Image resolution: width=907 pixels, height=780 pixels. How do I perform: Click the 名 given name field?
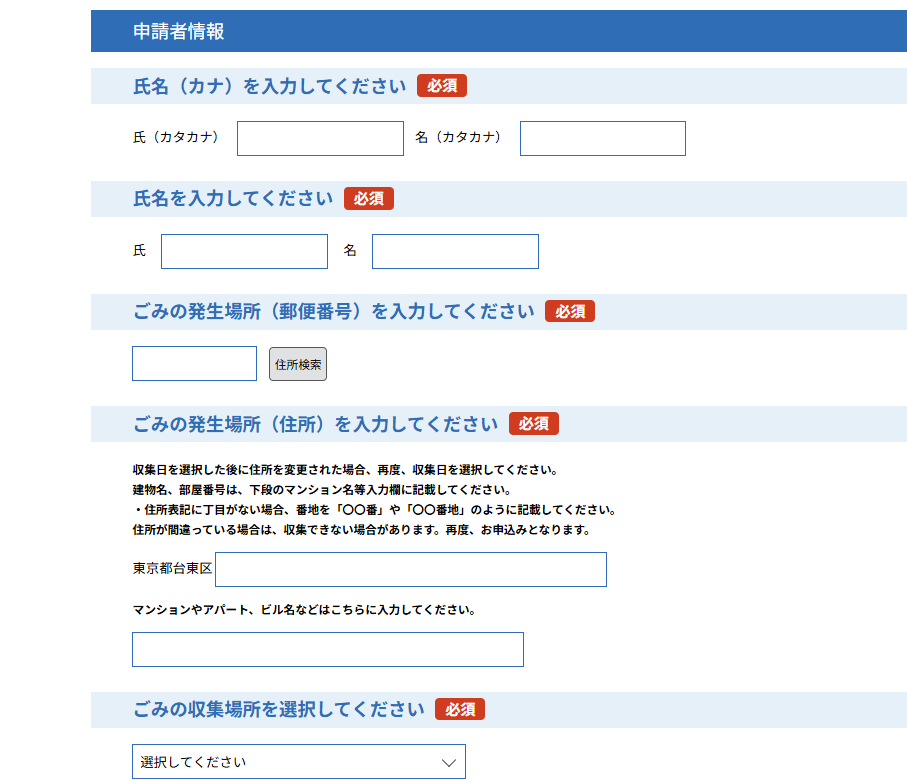pyautogui.click(x=455, y=252)
